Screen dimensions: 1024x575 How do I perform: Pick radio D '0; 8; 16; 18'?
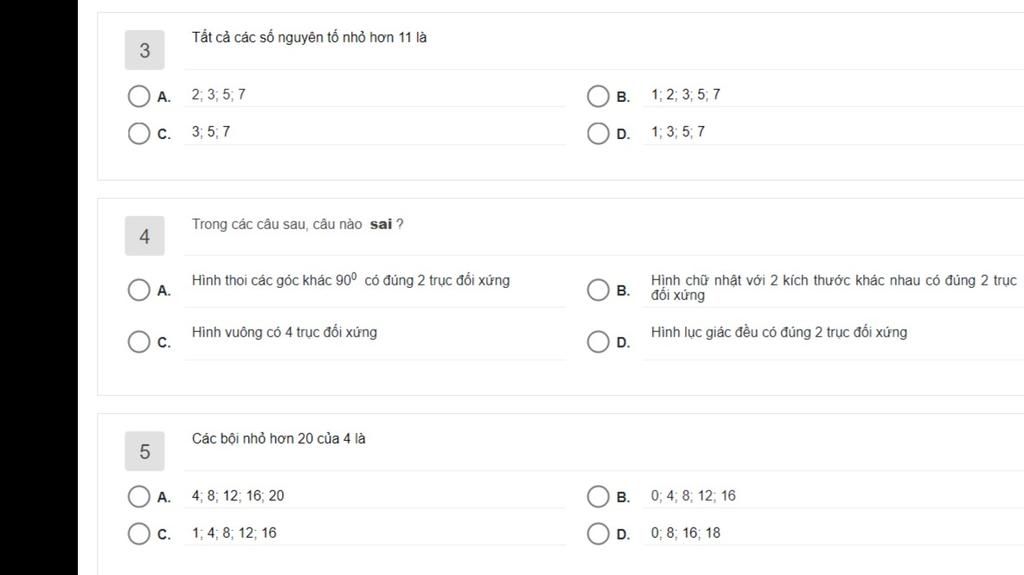point(598,534)
